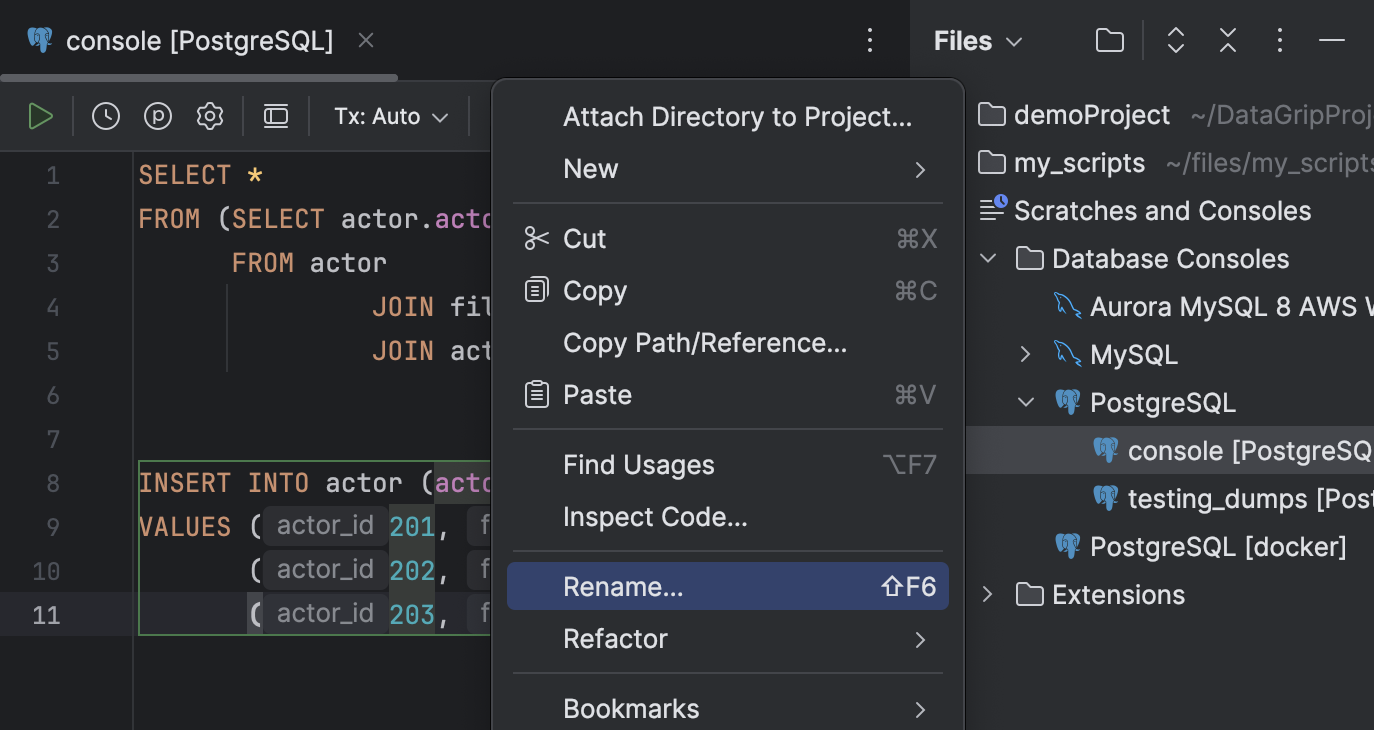Open the Files panel options kebab menu
The height and width of the screenshot is (730, 1374).
click(x=1279, y=40)
